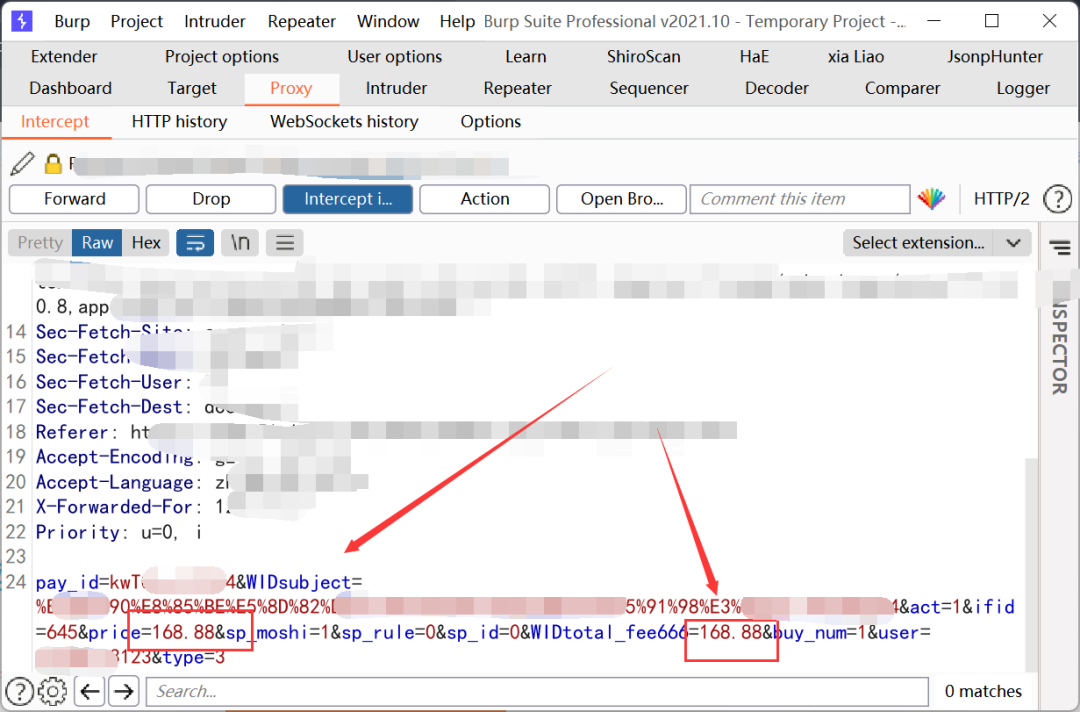
Task: Switch to the Sequencer tab
Action: [x=649, y=88]
